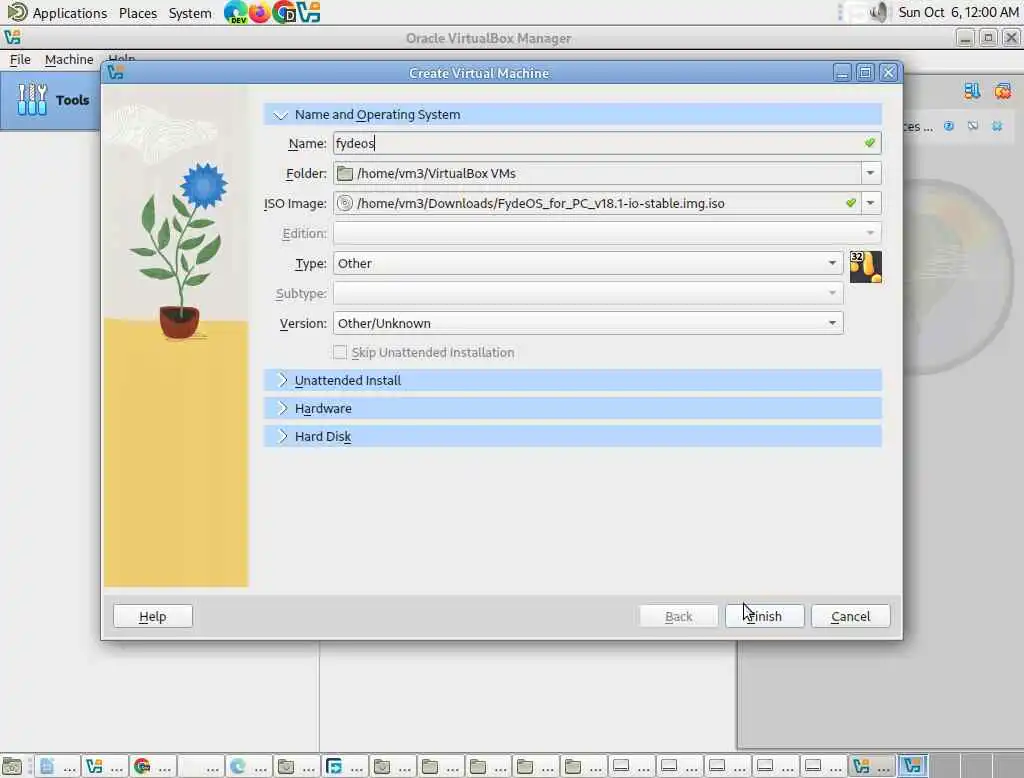Collapse Name and Operating System section
Image resolution: width=1024 pixels, height=778 pixels.
573,114
